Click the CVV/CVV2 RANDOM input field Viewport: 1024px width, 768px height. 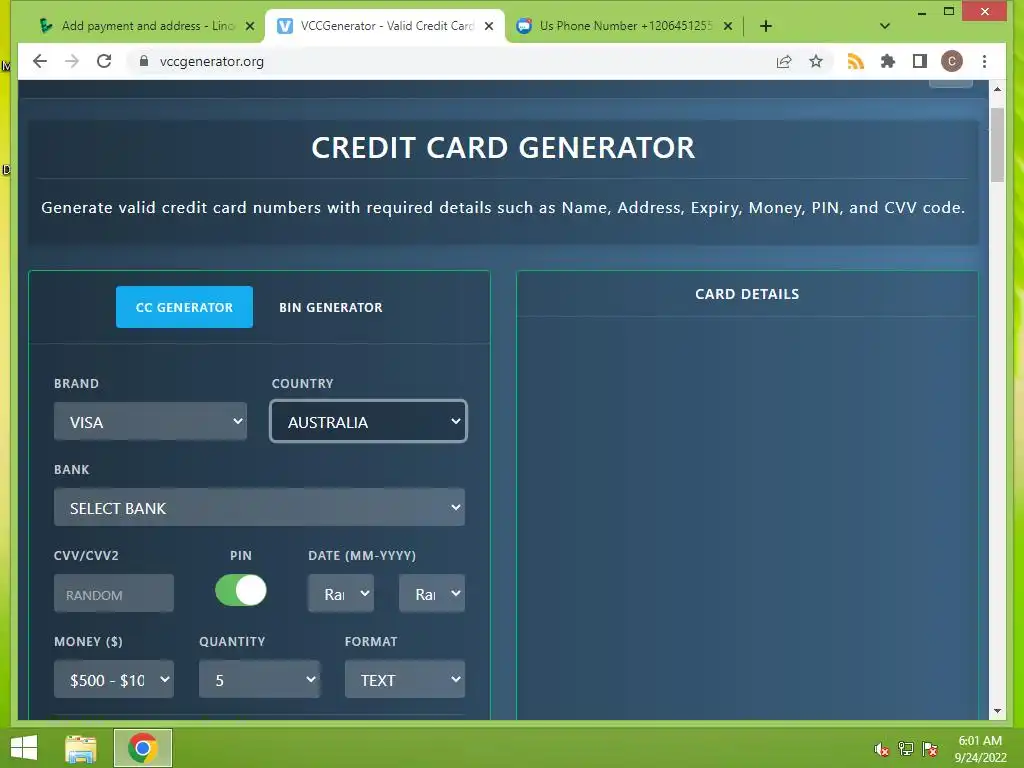pos(114,594)
